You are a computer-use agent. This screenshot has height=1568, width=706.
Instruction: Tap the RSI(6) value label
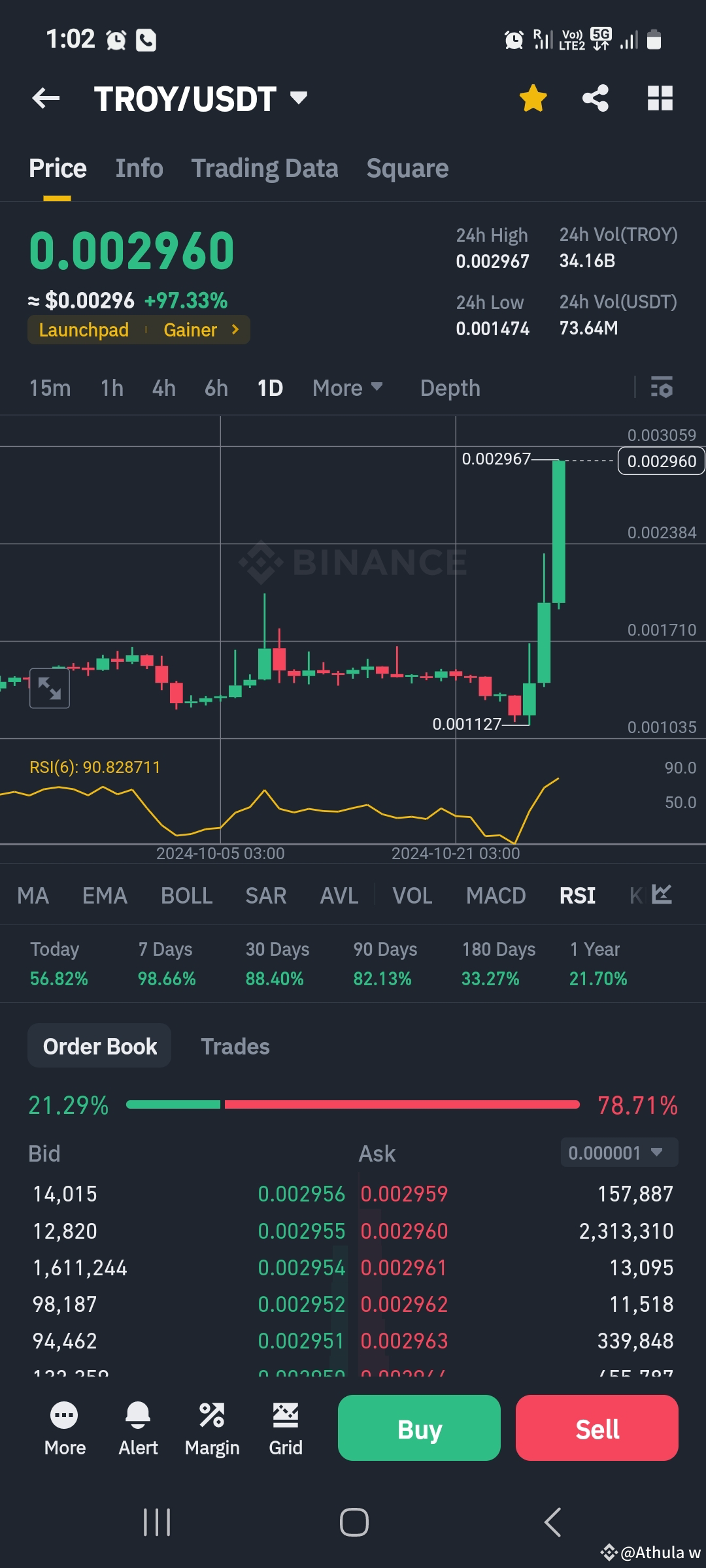95,767
